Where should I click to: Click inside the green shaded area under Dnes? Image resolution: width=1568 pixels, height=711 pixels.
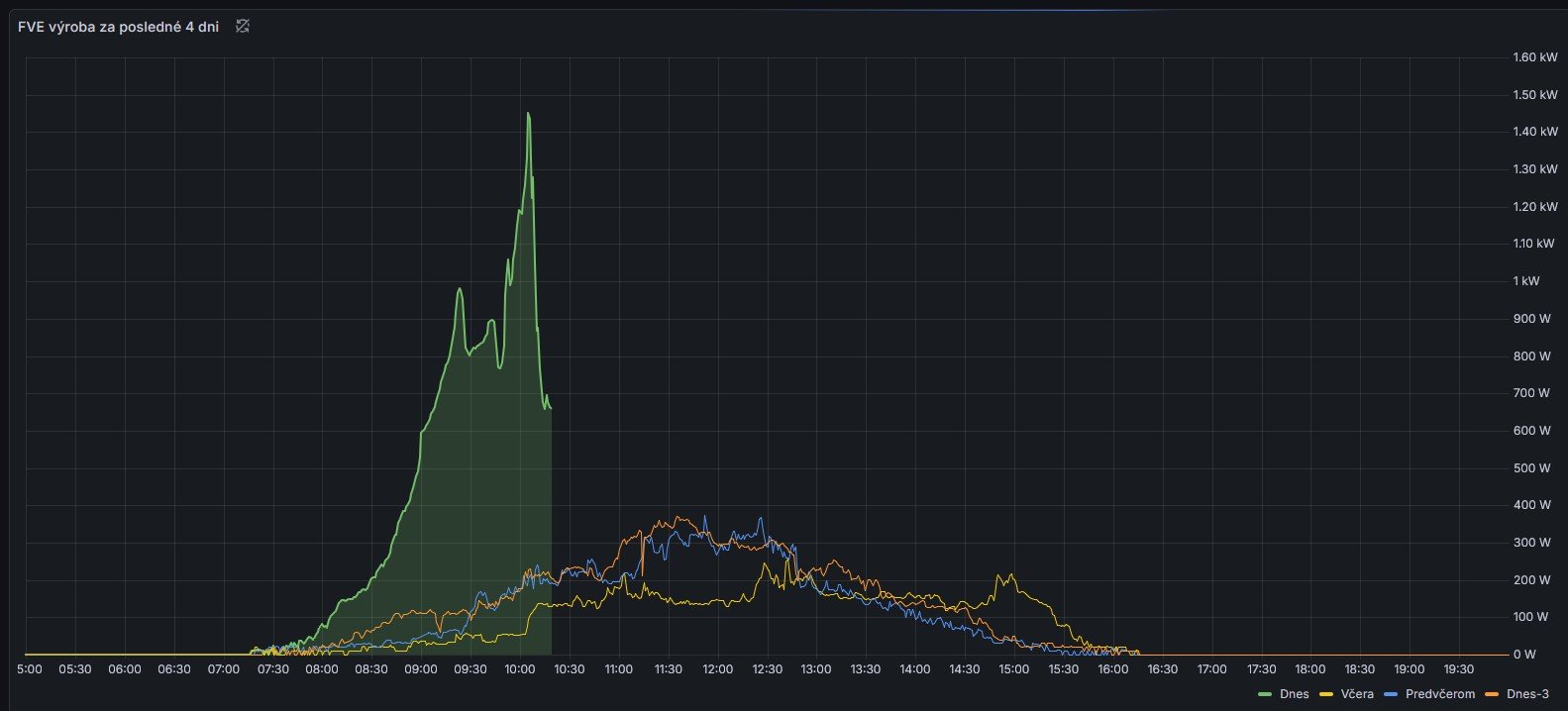coord(485,495)
